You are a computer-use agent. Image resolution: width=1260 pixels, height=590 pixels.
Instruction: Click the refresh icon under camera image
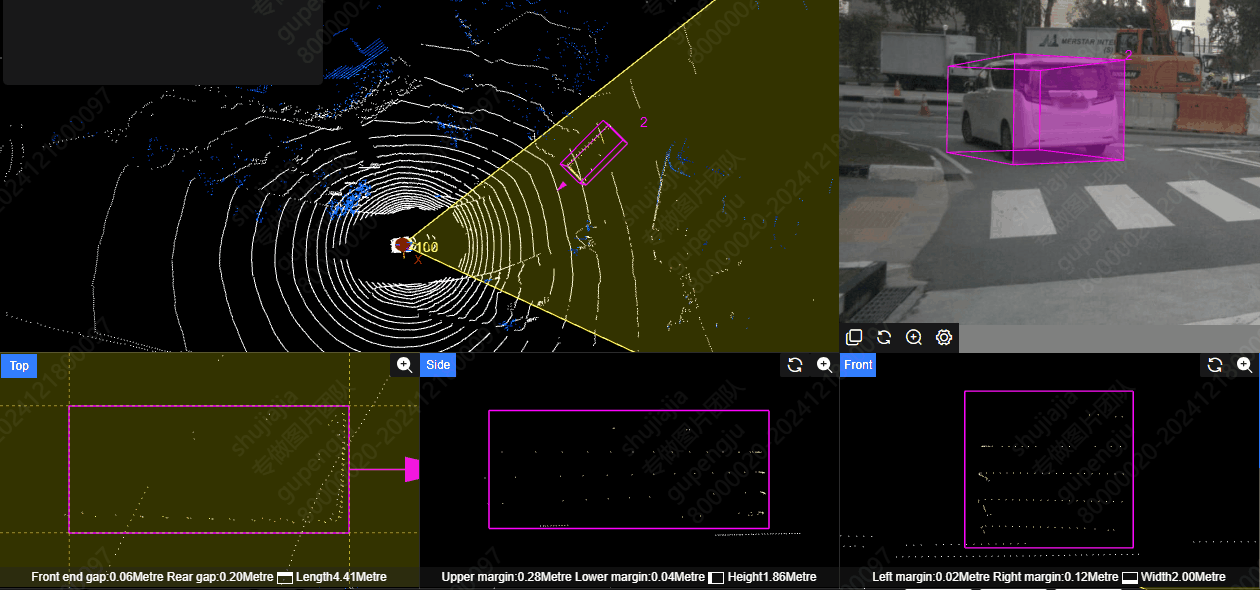point(884,338)
